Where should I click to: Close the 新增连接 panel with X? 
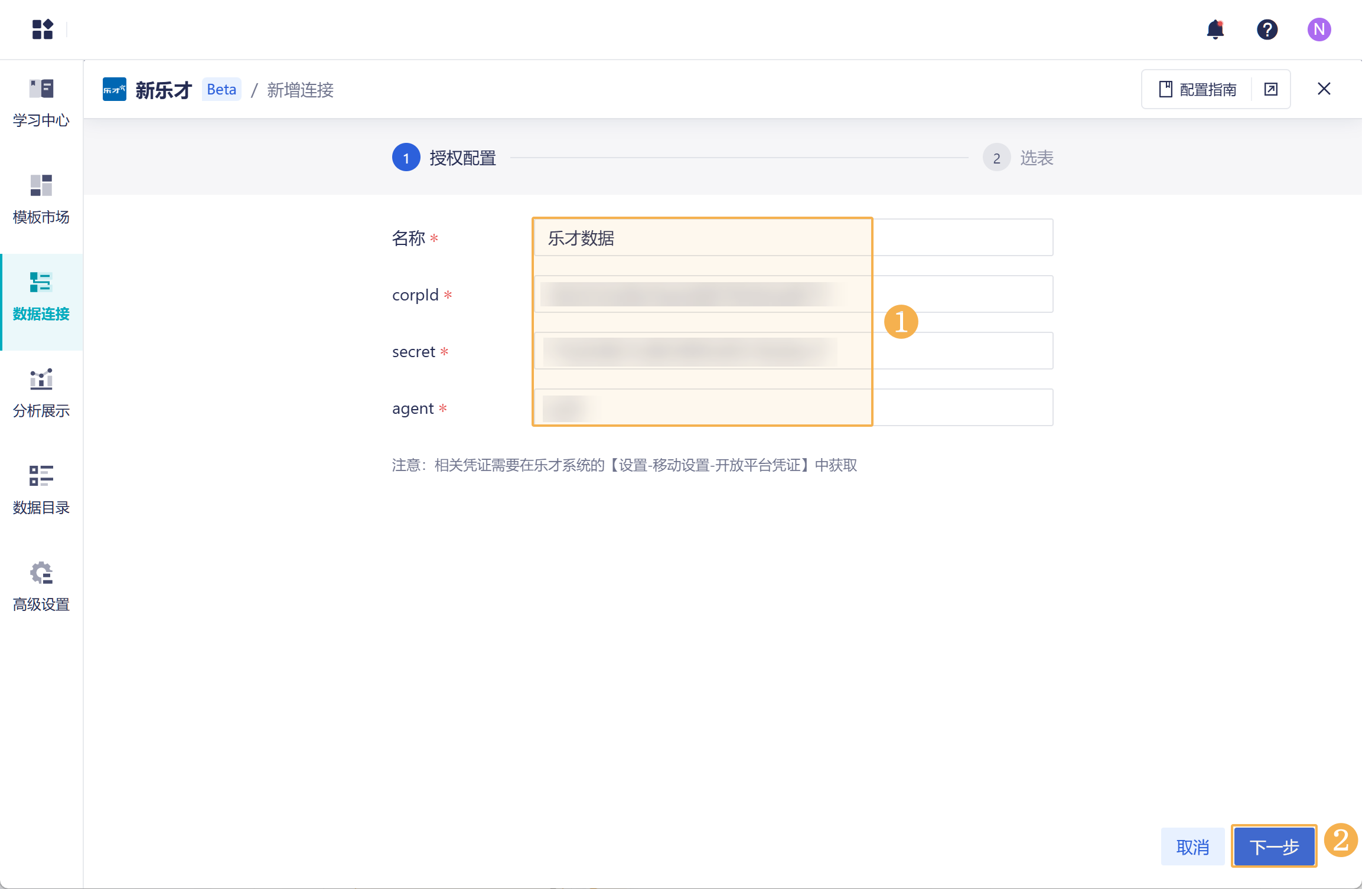(1324, 89)
